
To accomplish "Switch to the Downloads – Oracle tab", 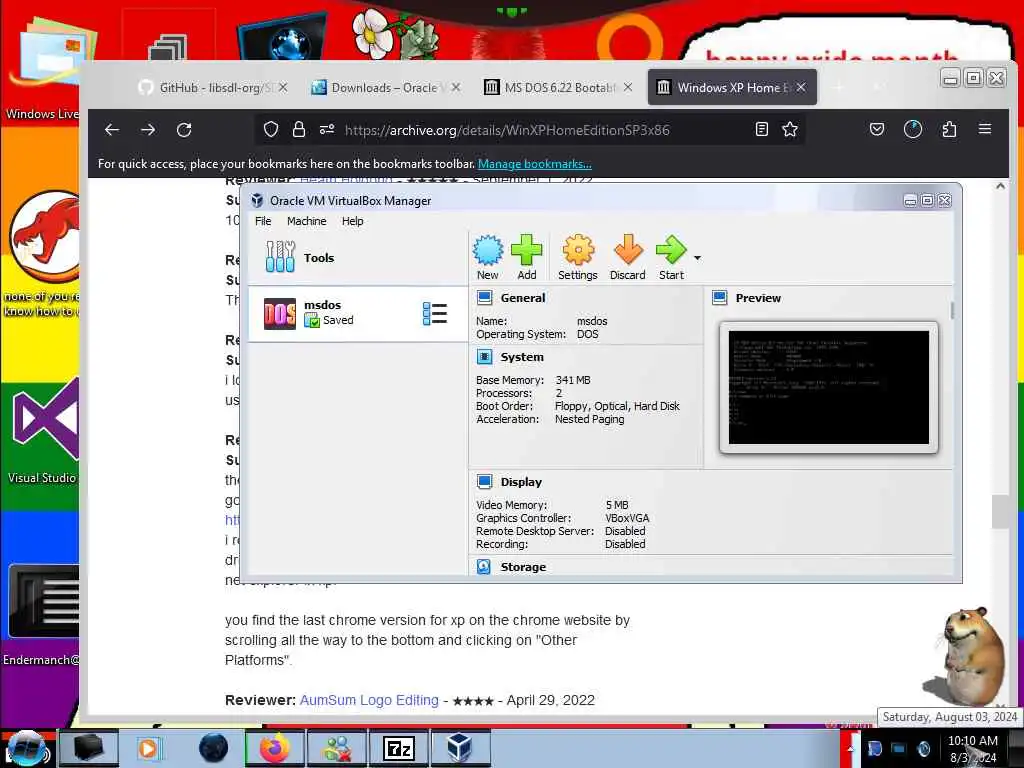I will coord(384,88).
